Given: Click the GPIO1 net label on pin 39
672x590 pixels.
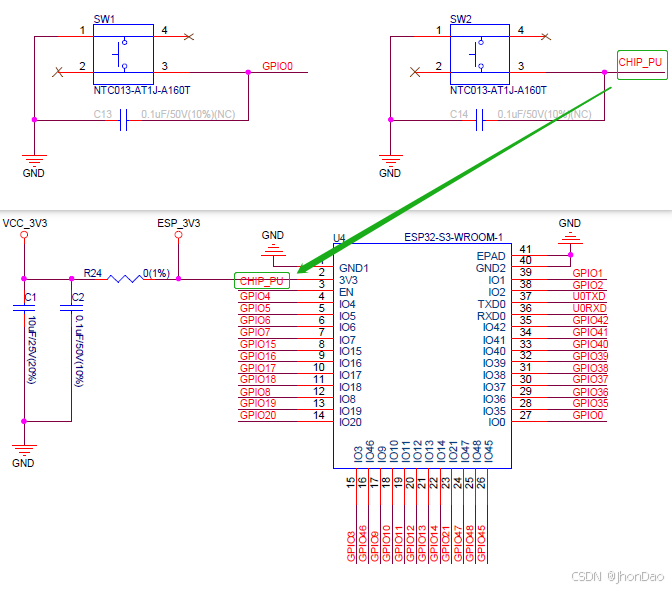Looking at the screenshot, I should tap(588, 273).
